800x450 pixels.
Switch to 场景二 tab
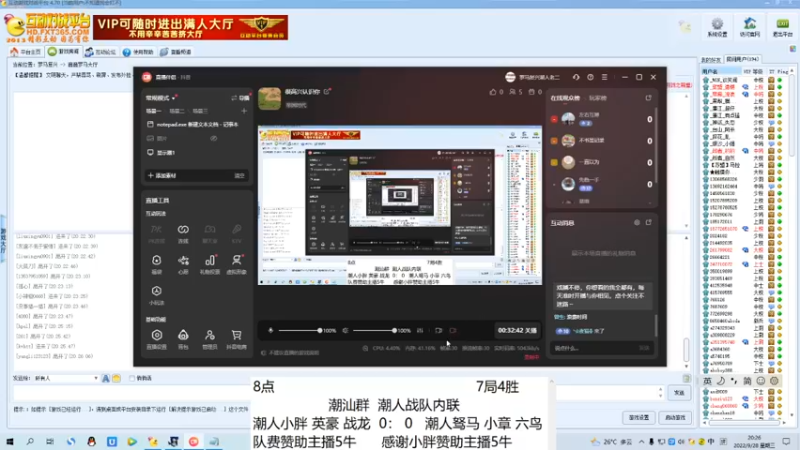pos(177,111)
